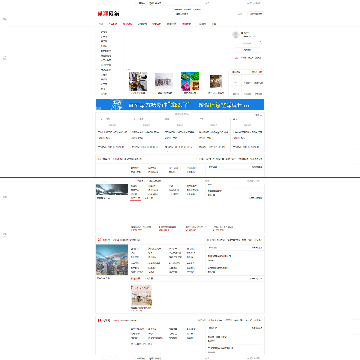
Task: Click the large blue collage category image
Action: point(112,260)
